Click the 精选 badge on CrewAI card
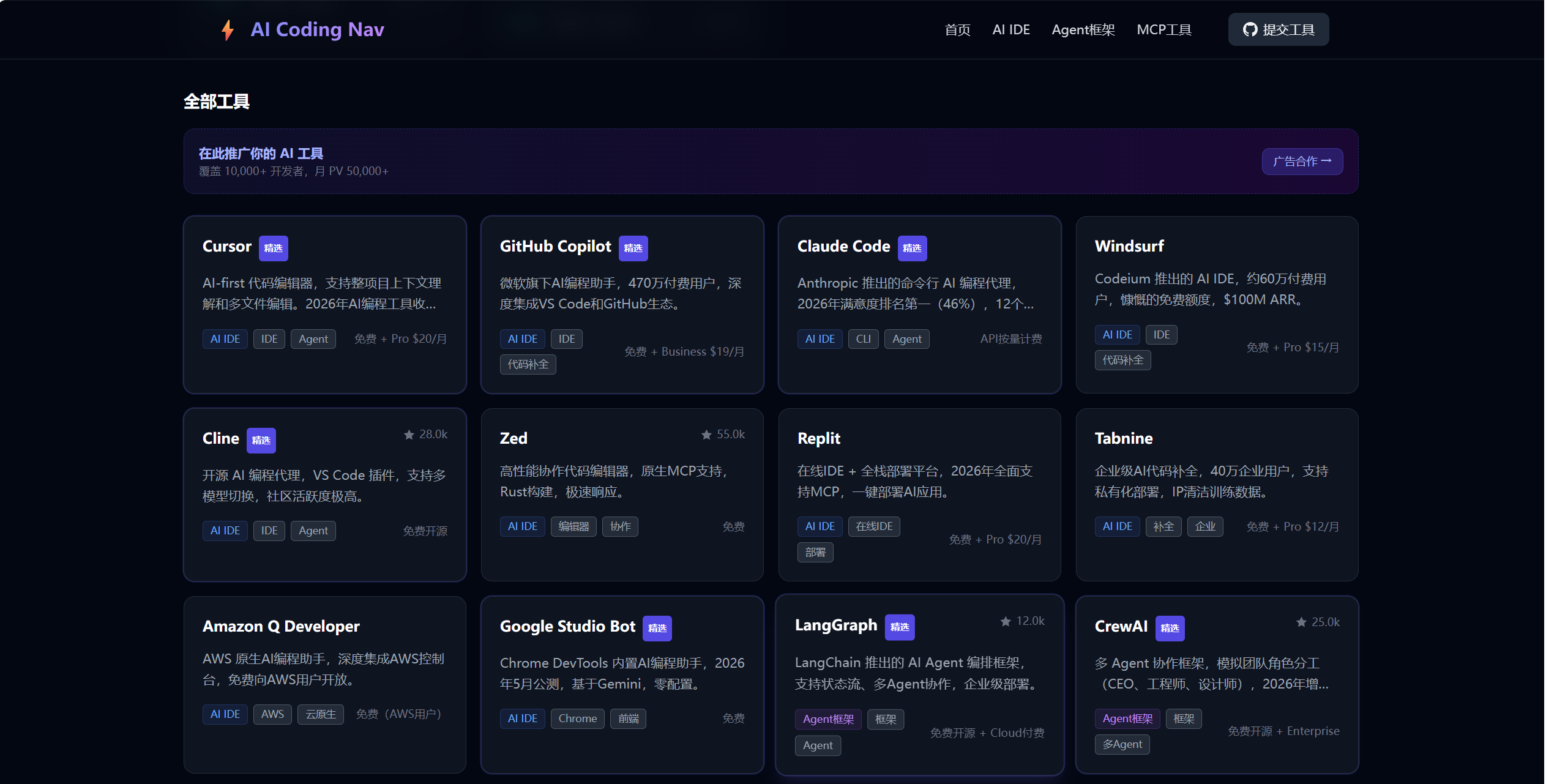Viewport: 1546px width, 784px height. [1170, 628]
